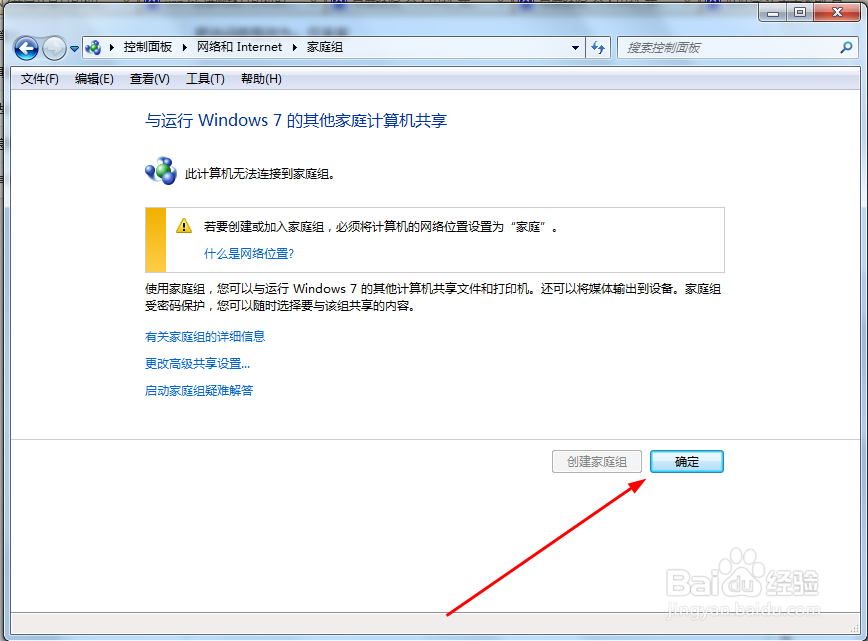Click the magnifier search icon
The image size is (868, 641).
846,48
